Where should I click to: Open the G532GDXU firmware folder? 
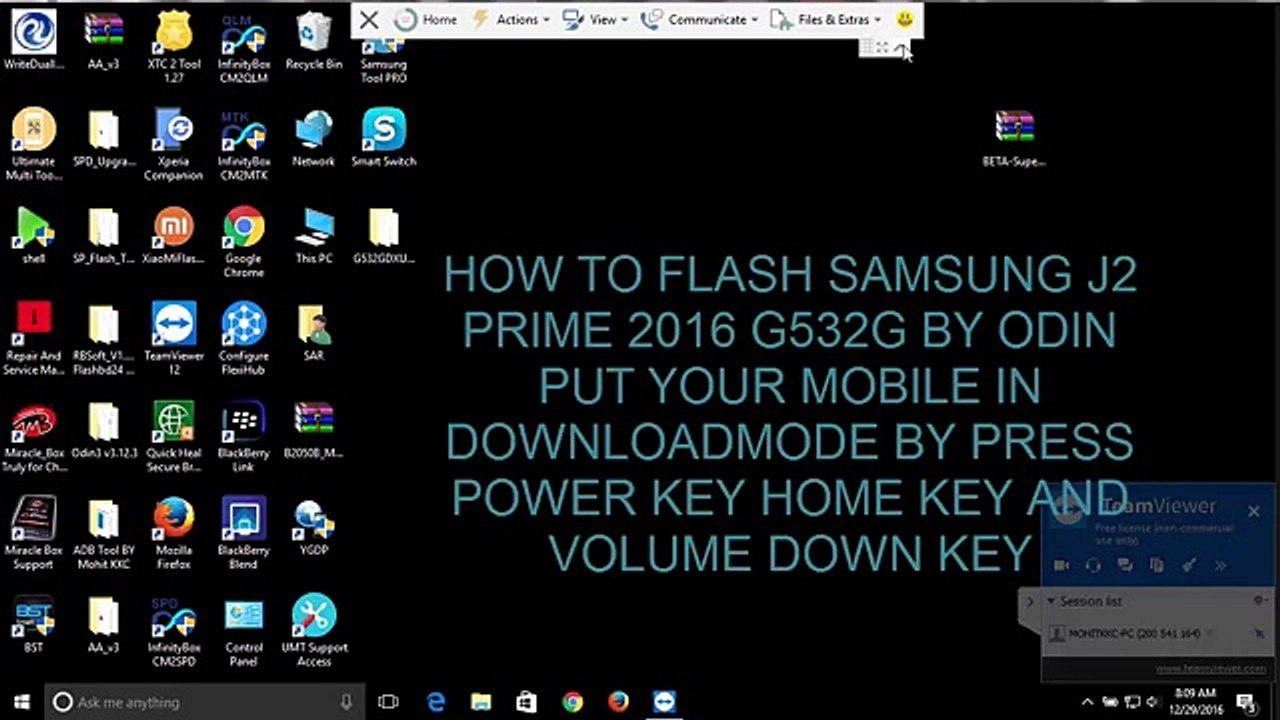click(384, 235)
